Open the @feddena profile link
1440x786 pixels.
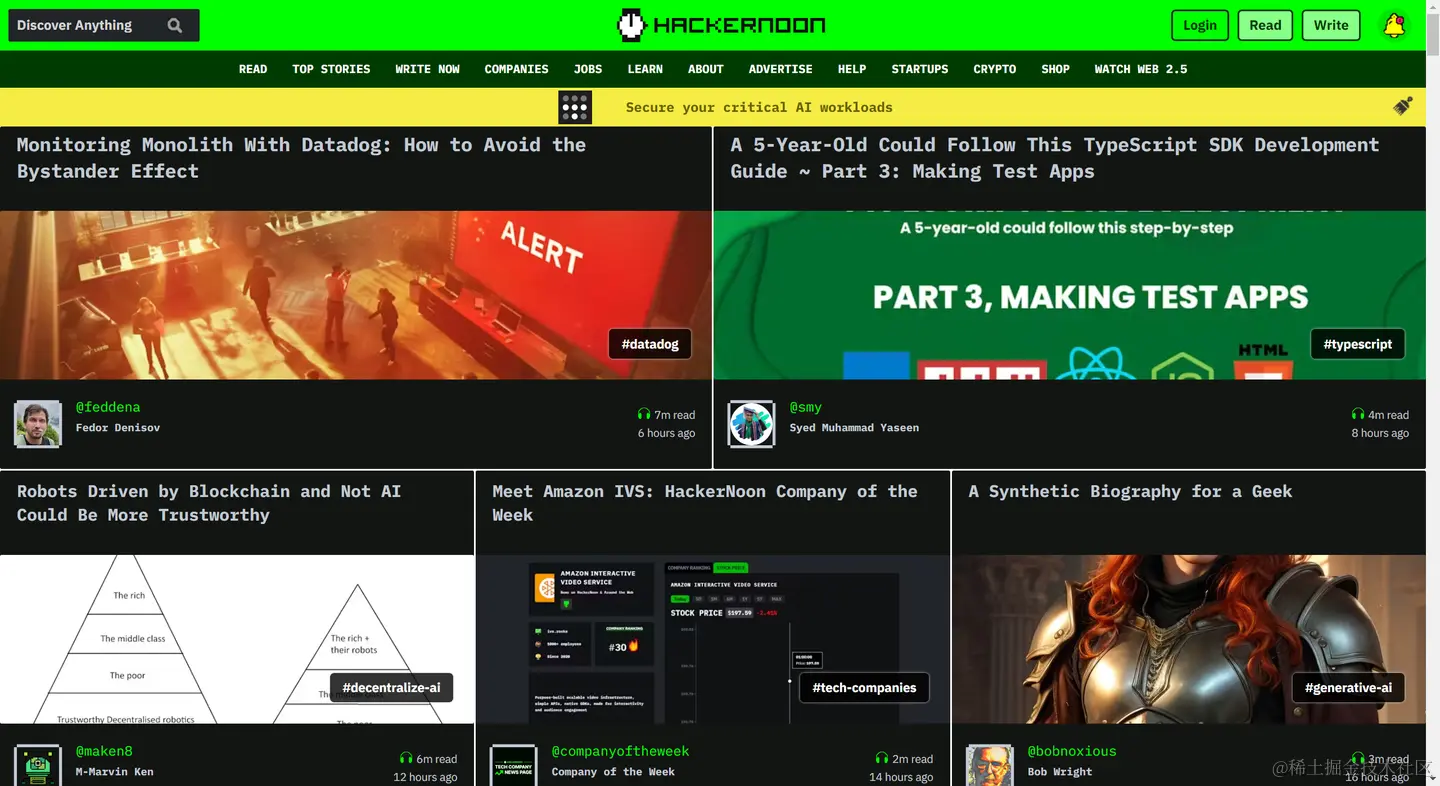coord(108,407)
